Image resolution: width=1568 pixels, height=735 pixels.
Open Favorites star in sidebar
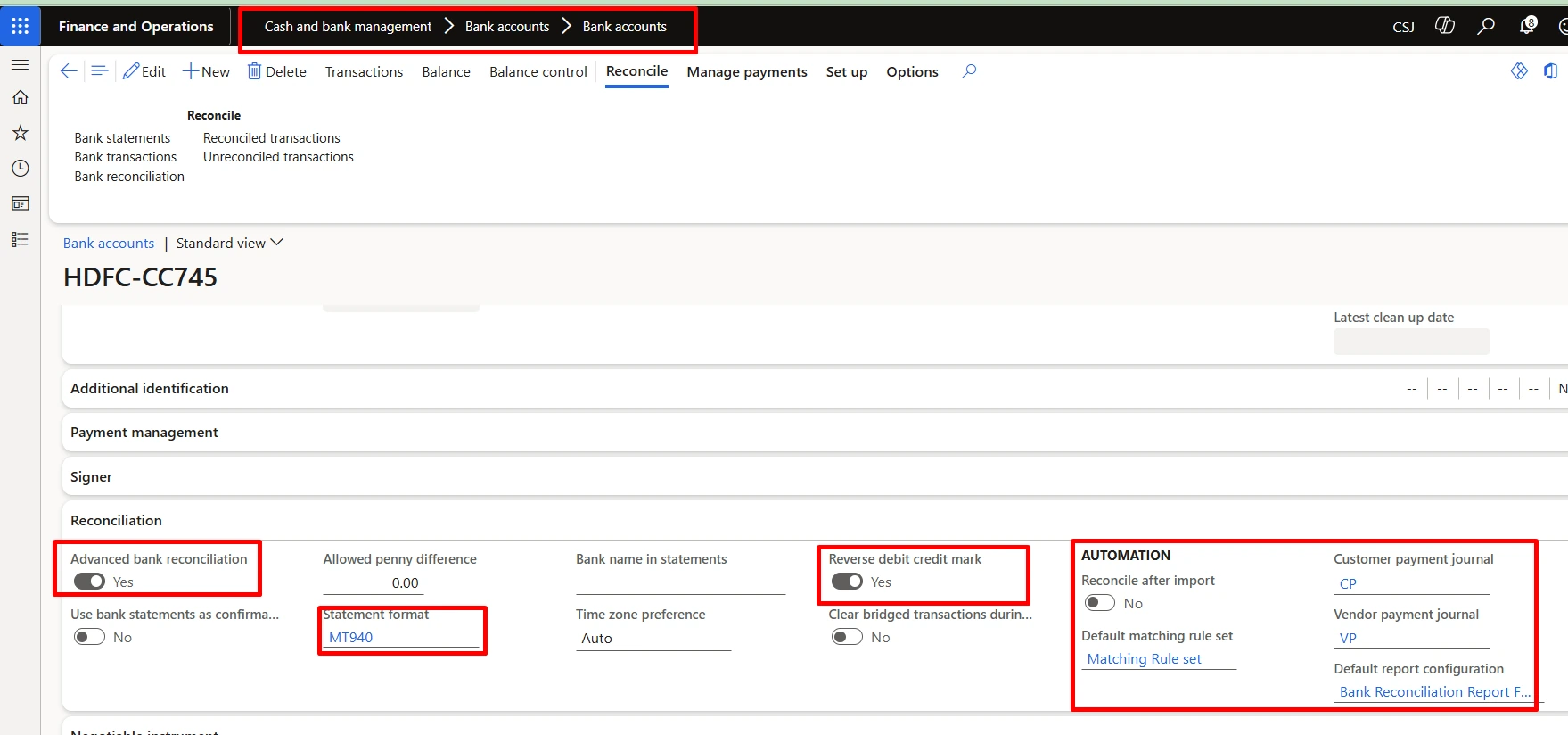coord(20,133)
